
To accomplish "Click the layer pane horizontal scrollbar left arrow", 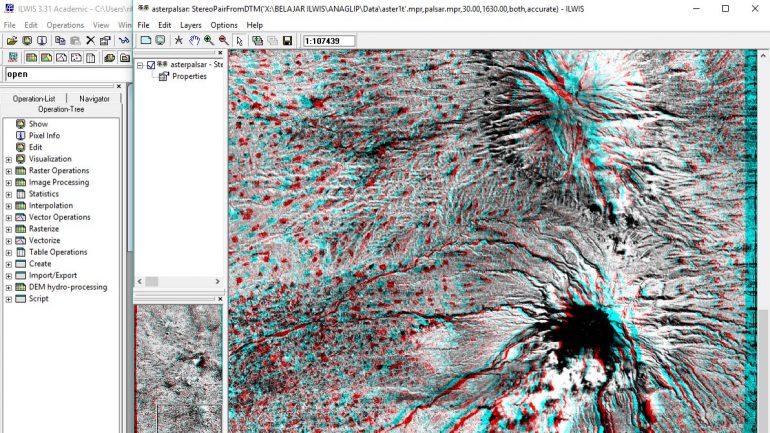I will [x=140, y=281].
